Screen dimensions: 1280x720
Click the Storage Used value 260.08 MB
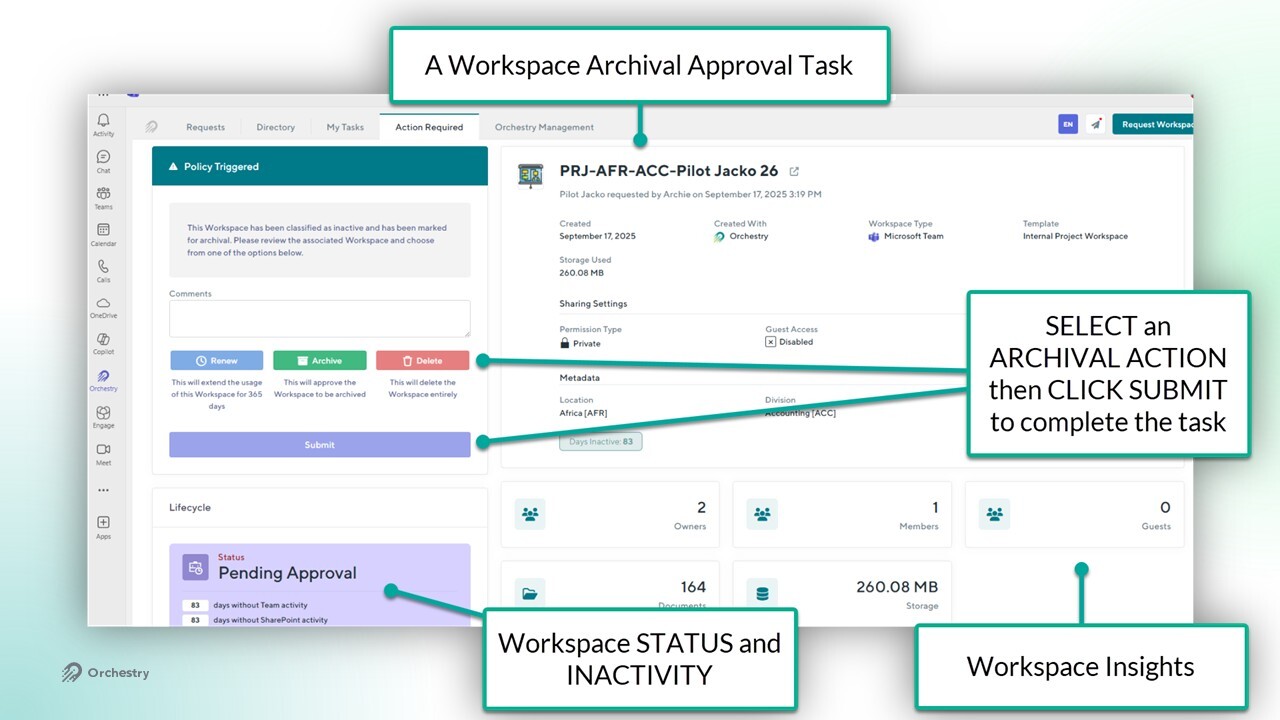581,273
